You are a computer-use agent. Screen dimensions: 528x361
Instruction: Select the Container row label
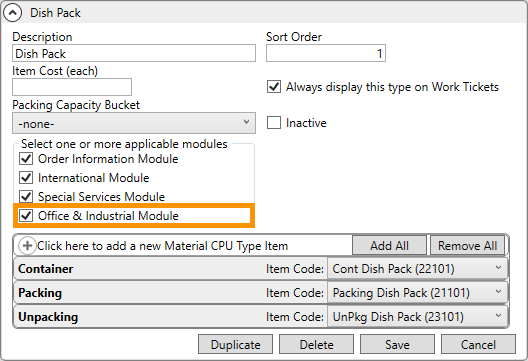click(45, 269)
